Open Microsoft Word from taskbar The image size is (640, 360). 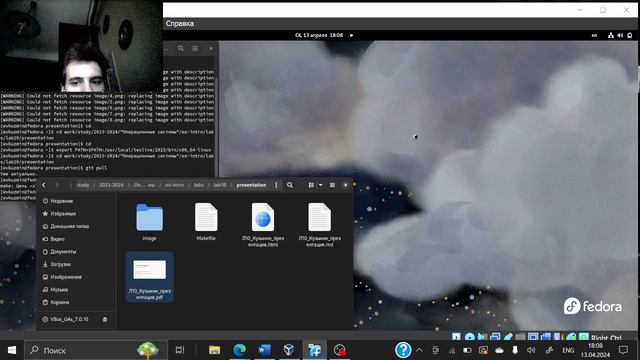(x=264, y=350)
